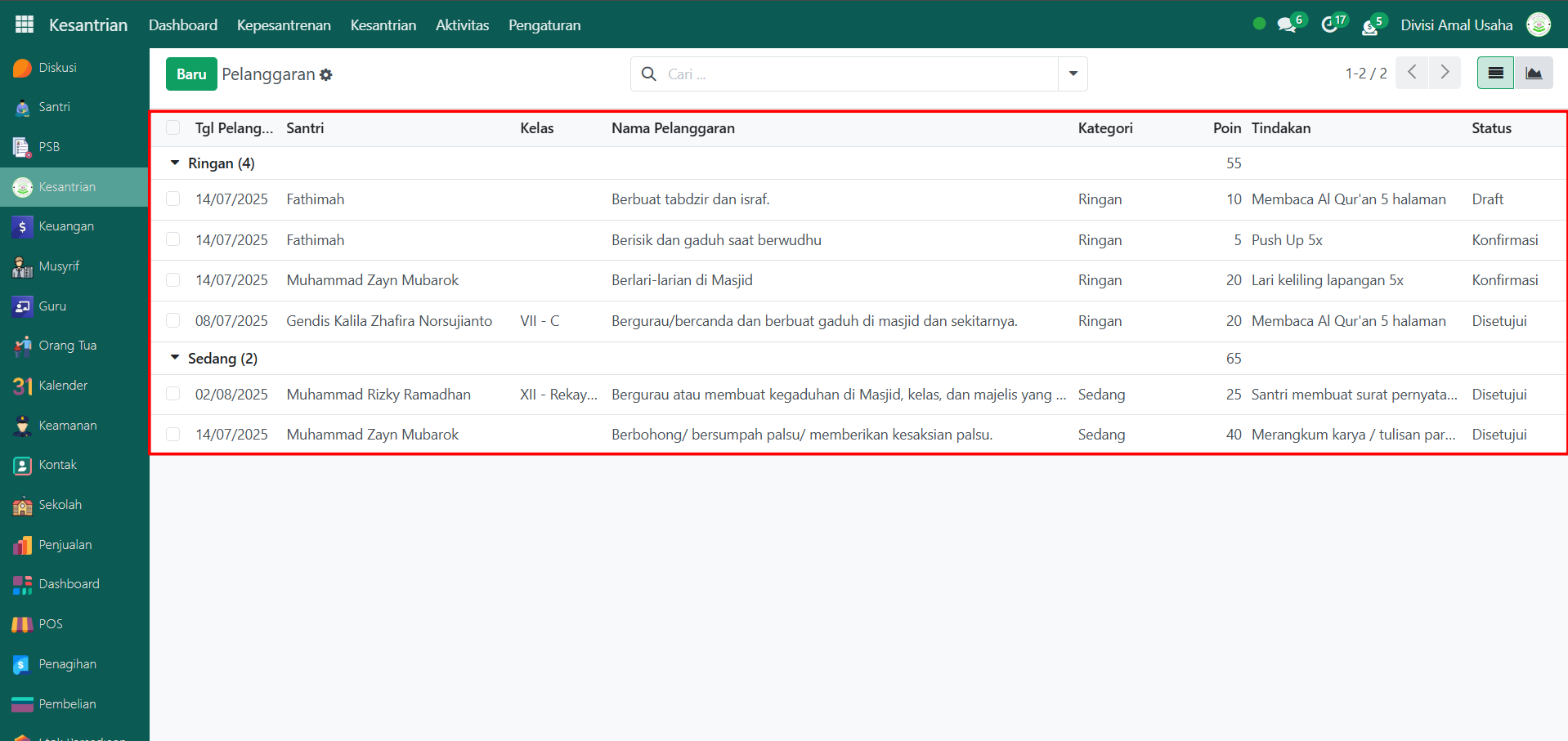Click the Baru button
Viewport: 1568px width, 741px height.
tap(191, 74)
